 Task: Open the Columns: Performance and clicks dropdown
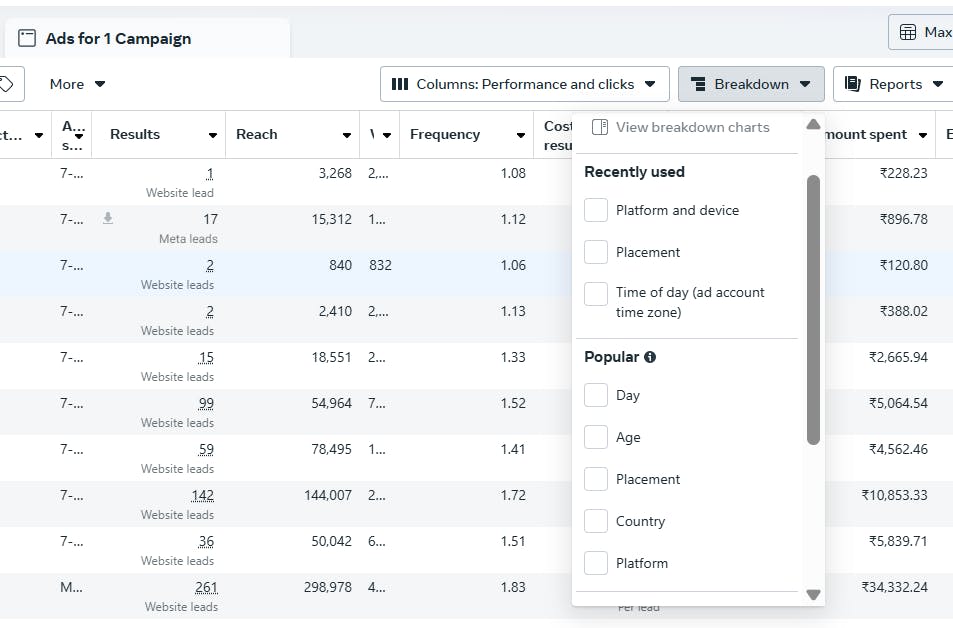click(524, 84)
